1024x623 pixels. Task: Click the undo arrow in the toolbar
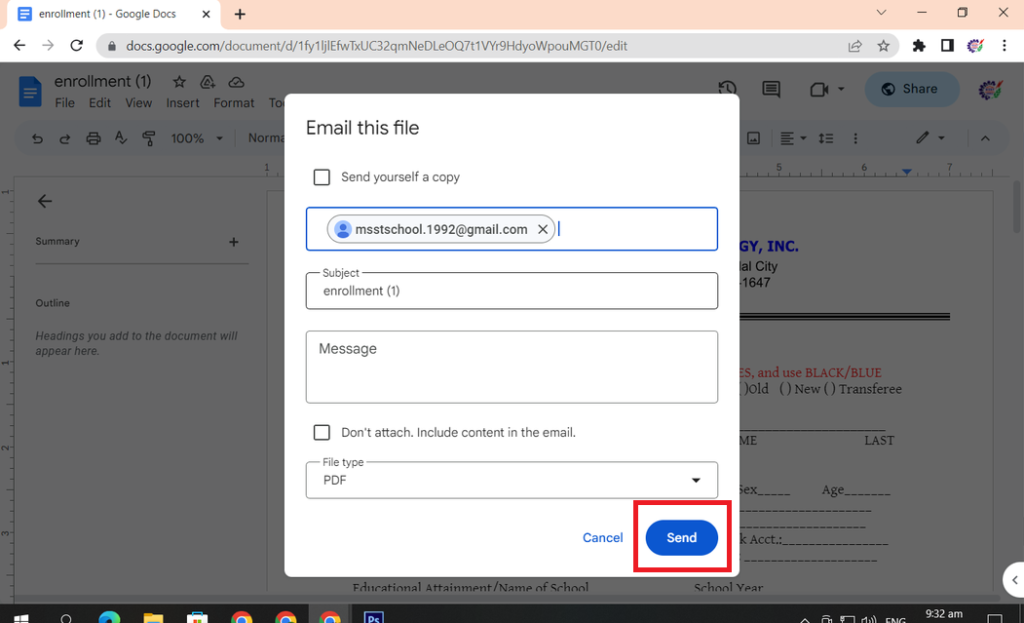[37, 138]
